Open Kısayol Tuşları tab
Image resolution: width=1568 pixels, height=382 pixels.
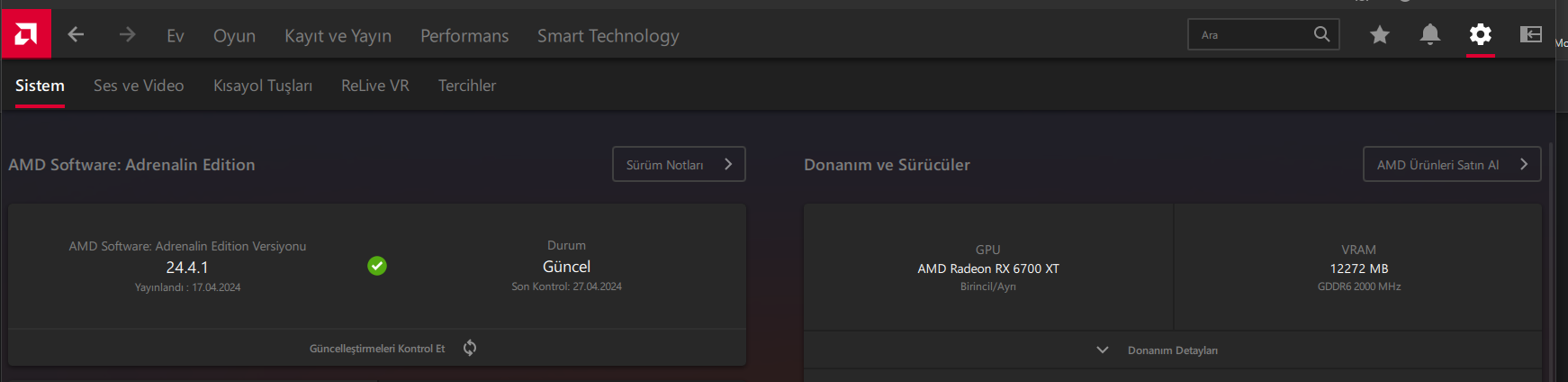(263, 86)
